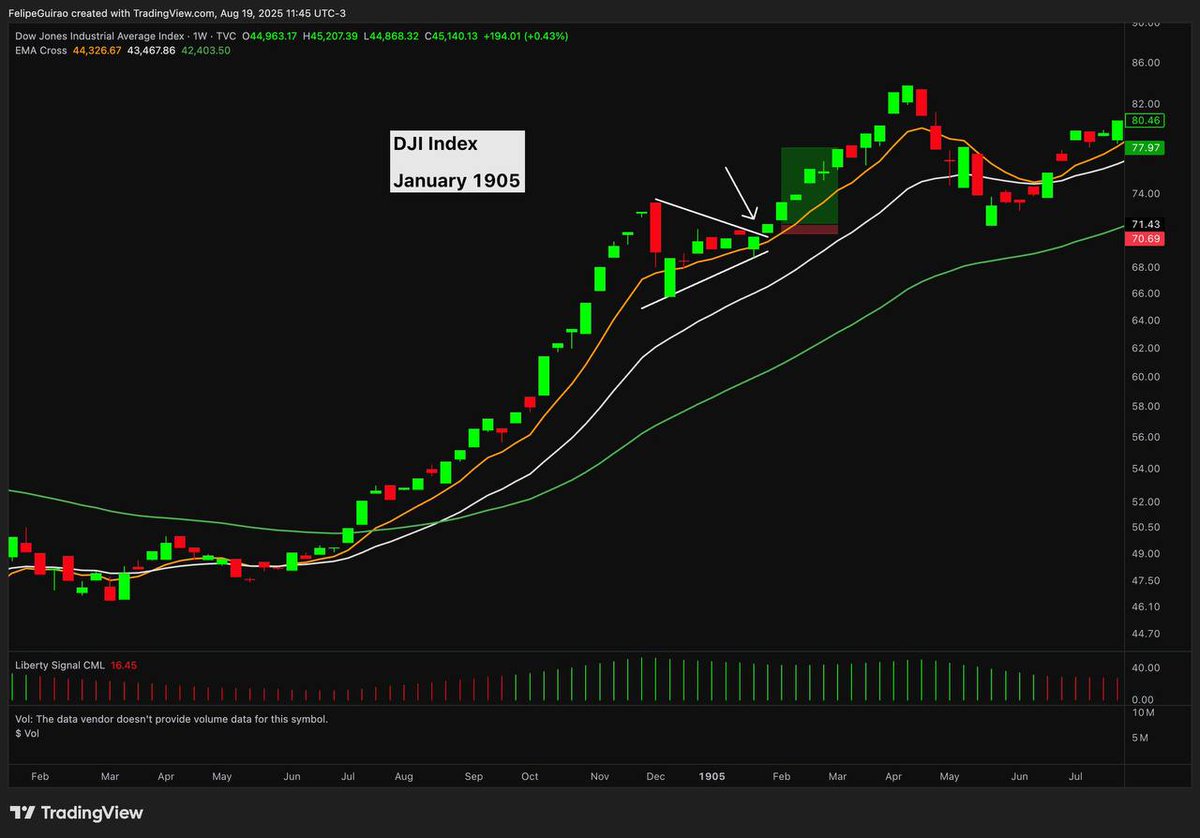Click the 50.50 price axis label
This screenshot has width=1200, height=838.
tap(1144, 528)
